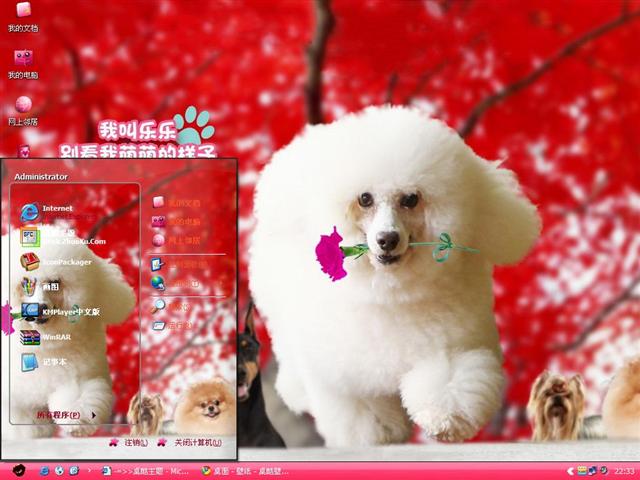This screenshot has width=640, height=480.
Task: Open 我的电脑 in Start menu right column
Action: [176, 222]
